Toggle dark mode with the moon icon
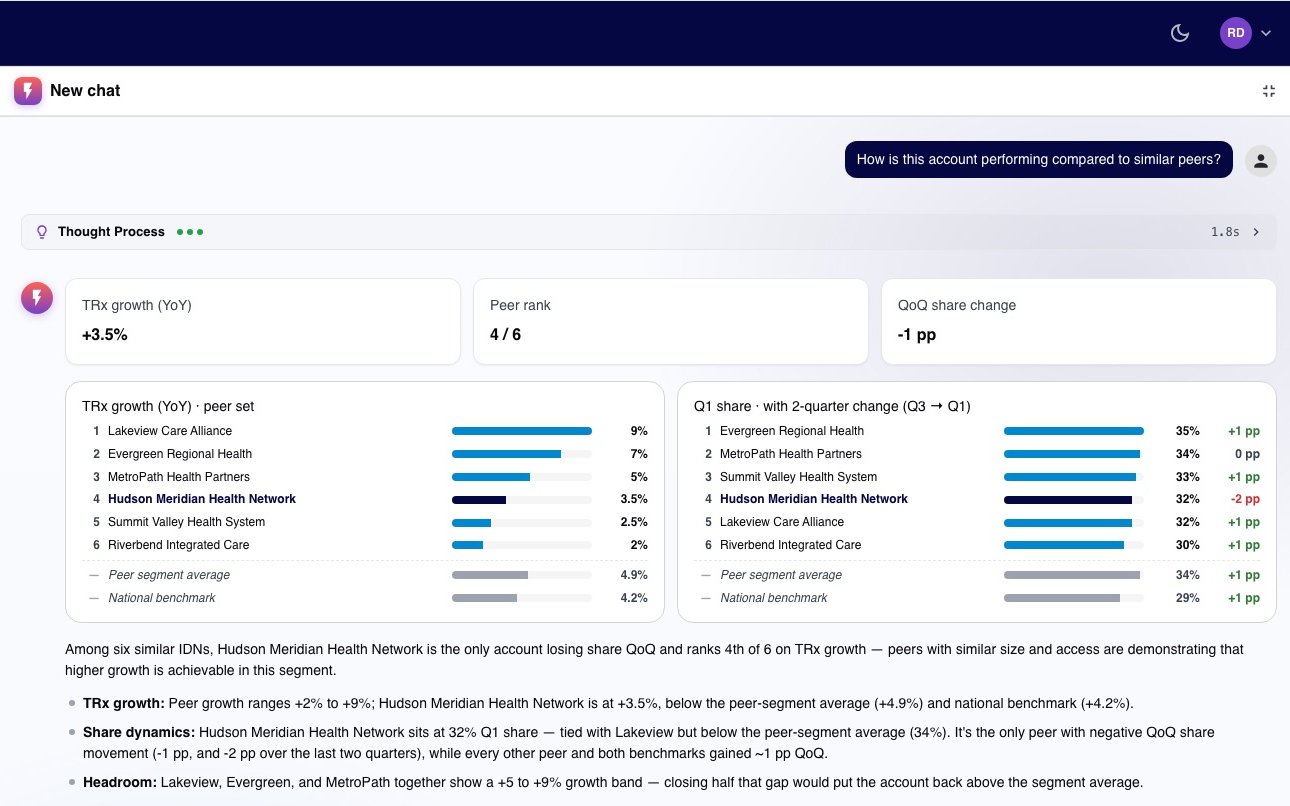 click(x=1180, y=33)
